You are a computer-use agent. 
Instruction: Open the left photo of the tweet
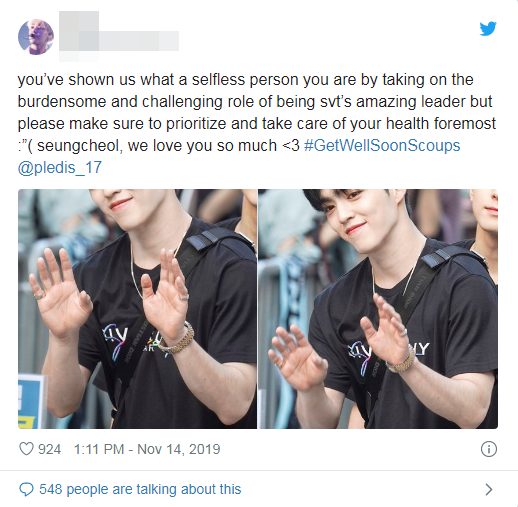coord(137,309)
